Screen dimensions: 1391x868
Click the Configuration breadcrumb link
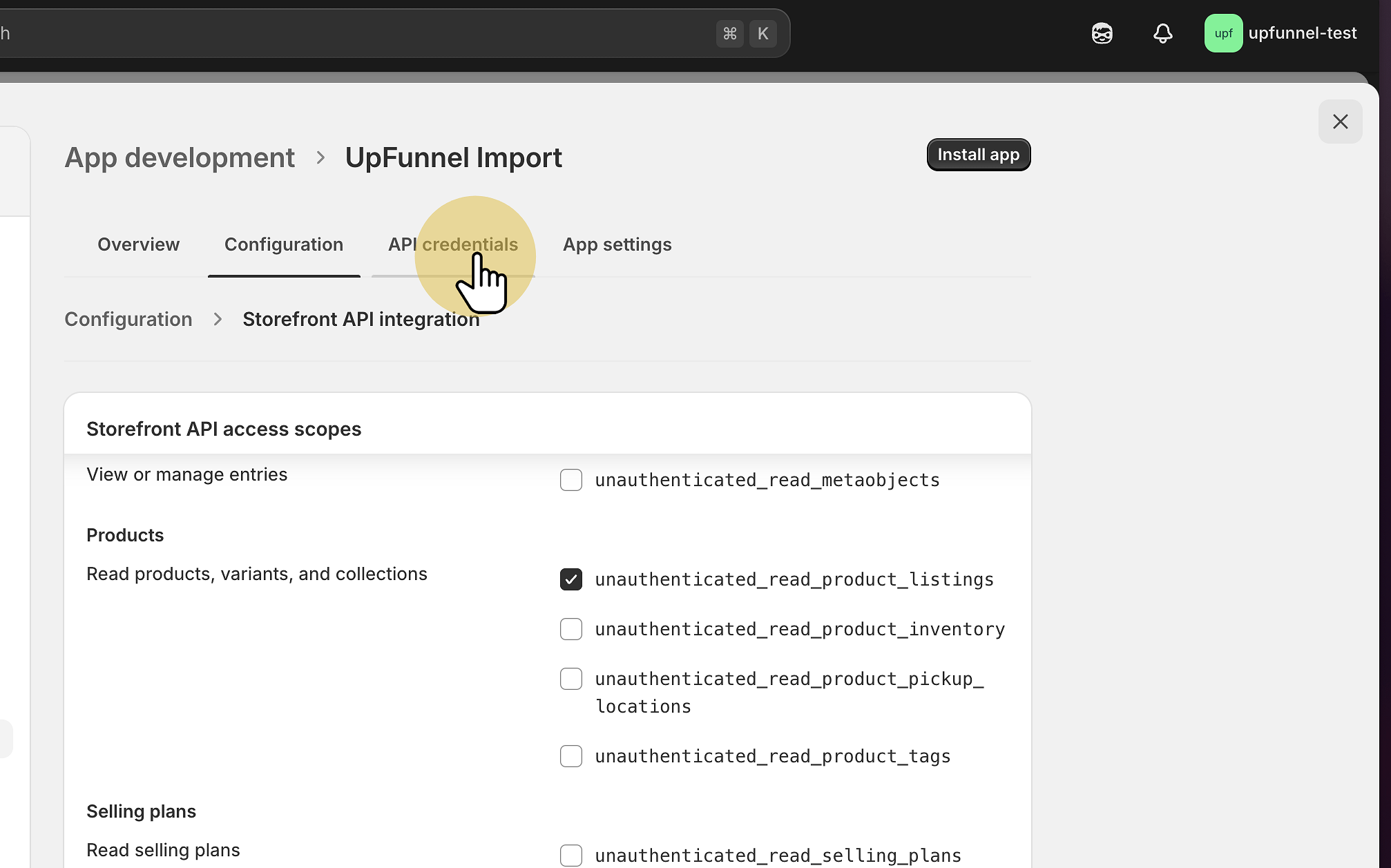click(128, 319)
